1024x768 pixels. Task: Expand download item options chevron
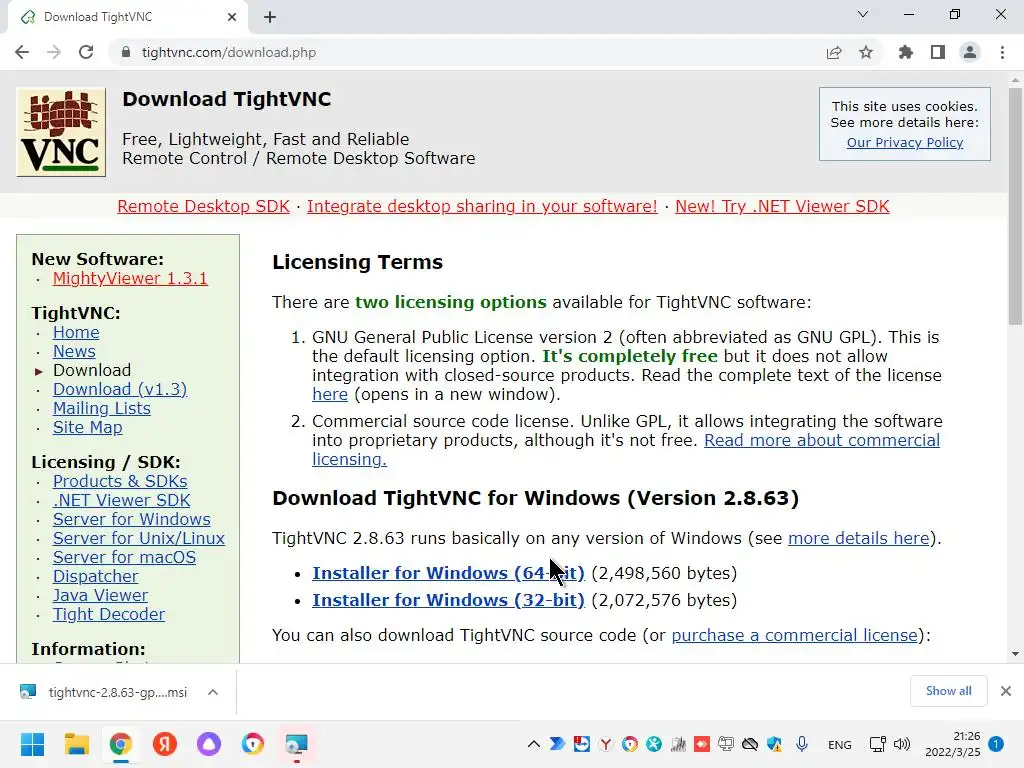point(213,692)
